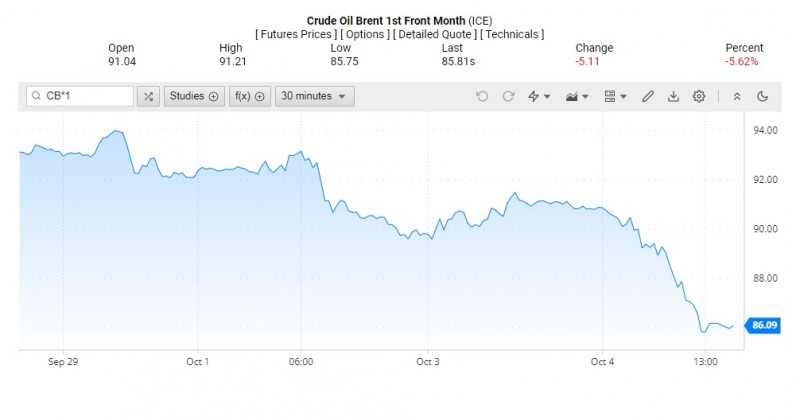Collapse the toolbar with double chevron
This screenshot has height=420, width=800.
coord(737,96)
